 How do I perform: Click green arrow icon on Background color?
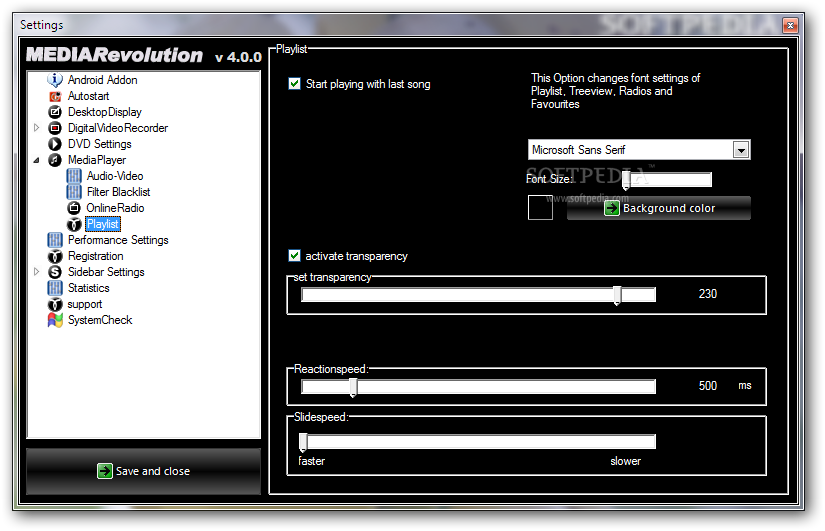point(611,208)
